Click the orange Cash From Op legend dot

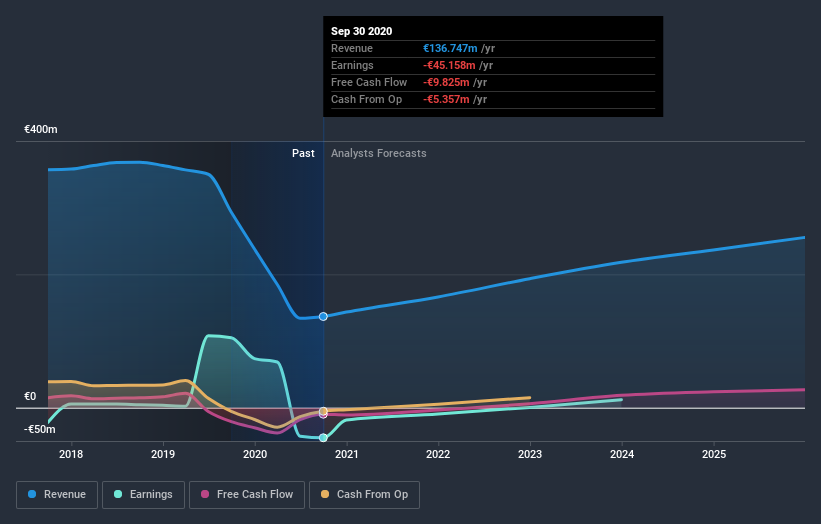point(325,494)
